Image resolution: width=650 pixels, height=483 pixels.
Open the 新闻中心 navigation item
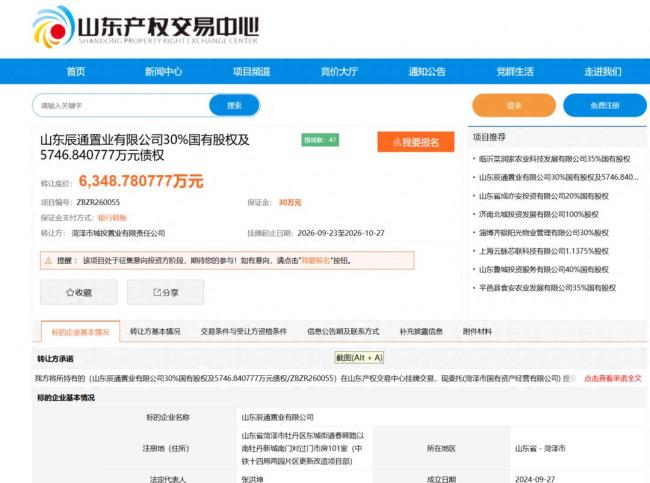[x=163, y=72]
